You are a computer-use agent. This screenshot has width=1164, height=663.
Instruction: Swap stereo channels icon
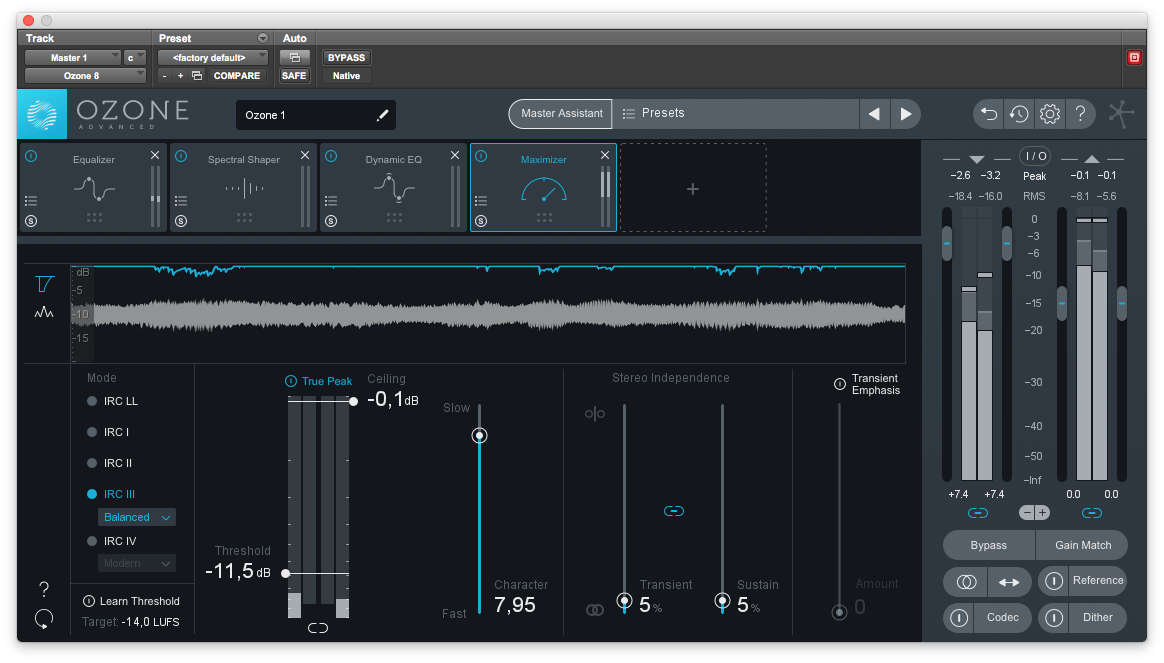1009,582
